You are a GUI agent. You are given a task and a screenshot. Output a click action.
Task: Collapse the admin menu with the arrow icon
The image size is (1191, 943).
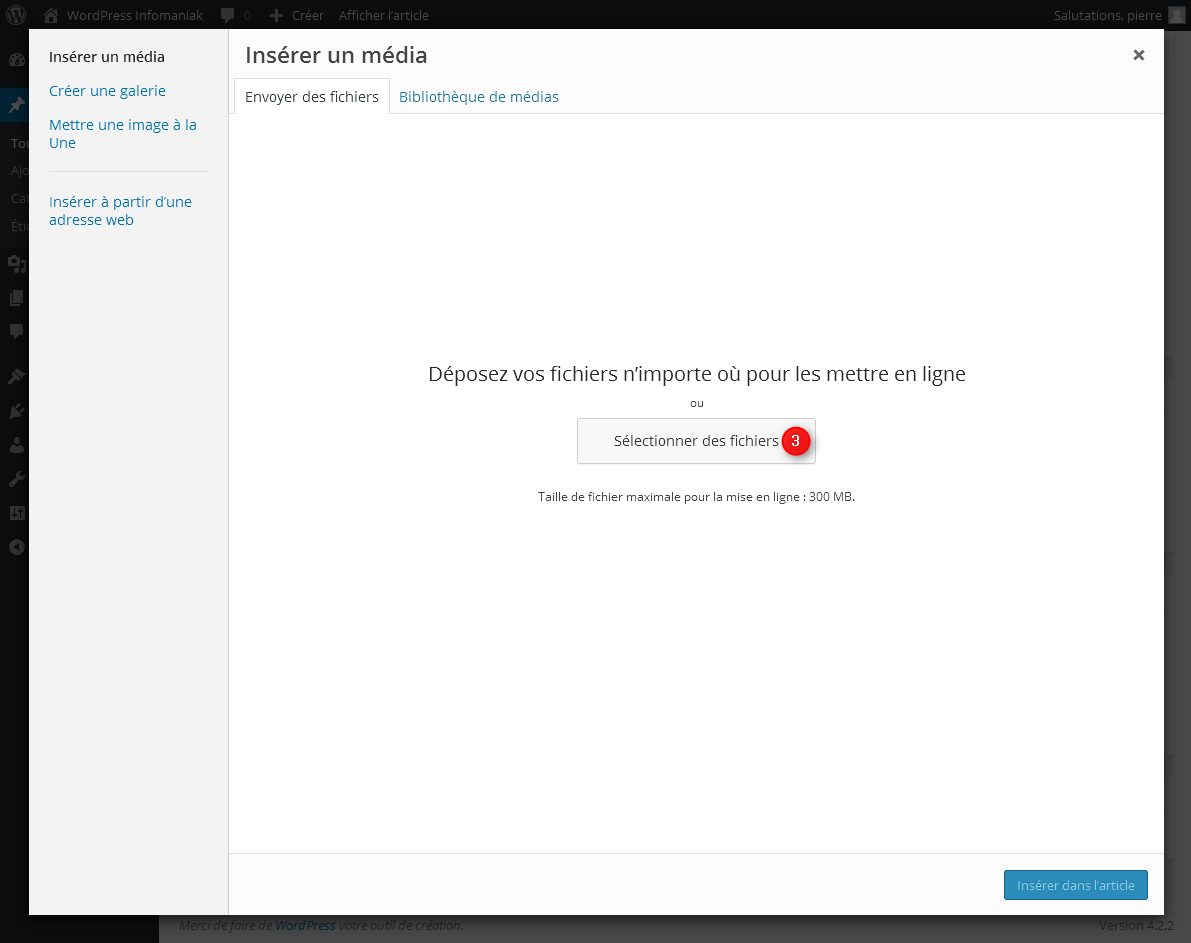coord(16,547)
